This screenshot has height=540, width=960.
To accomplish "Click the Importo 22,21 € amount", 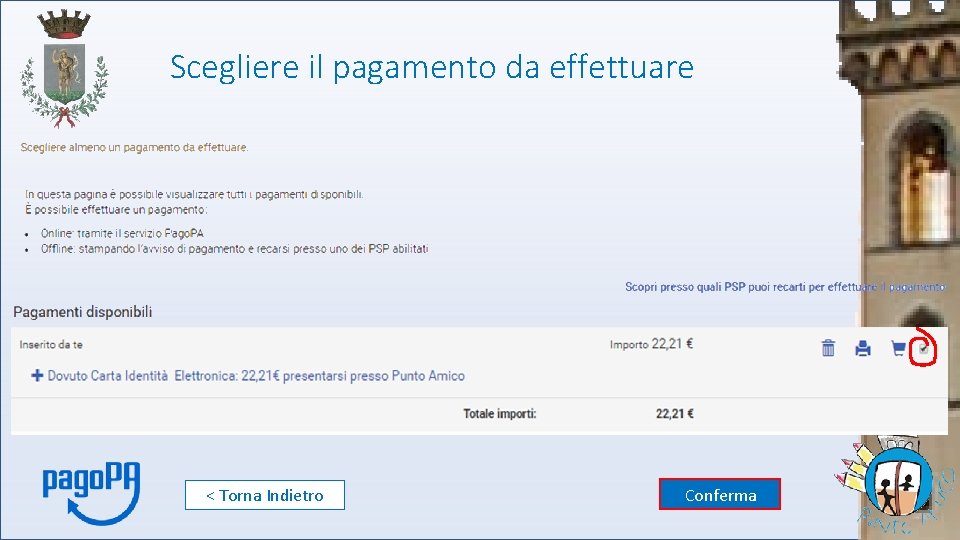I will point(651,344).
